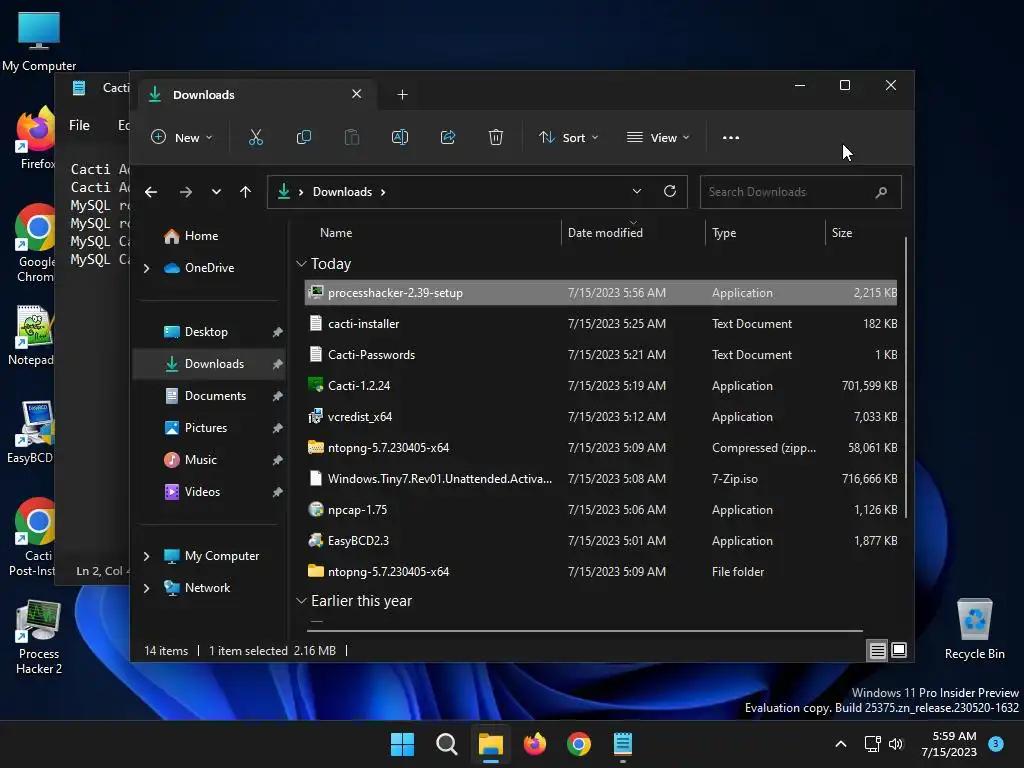Collapse the Today group
Image resolution: width=1024 pixels, height=768 pixels.
(x=301, y=264)
